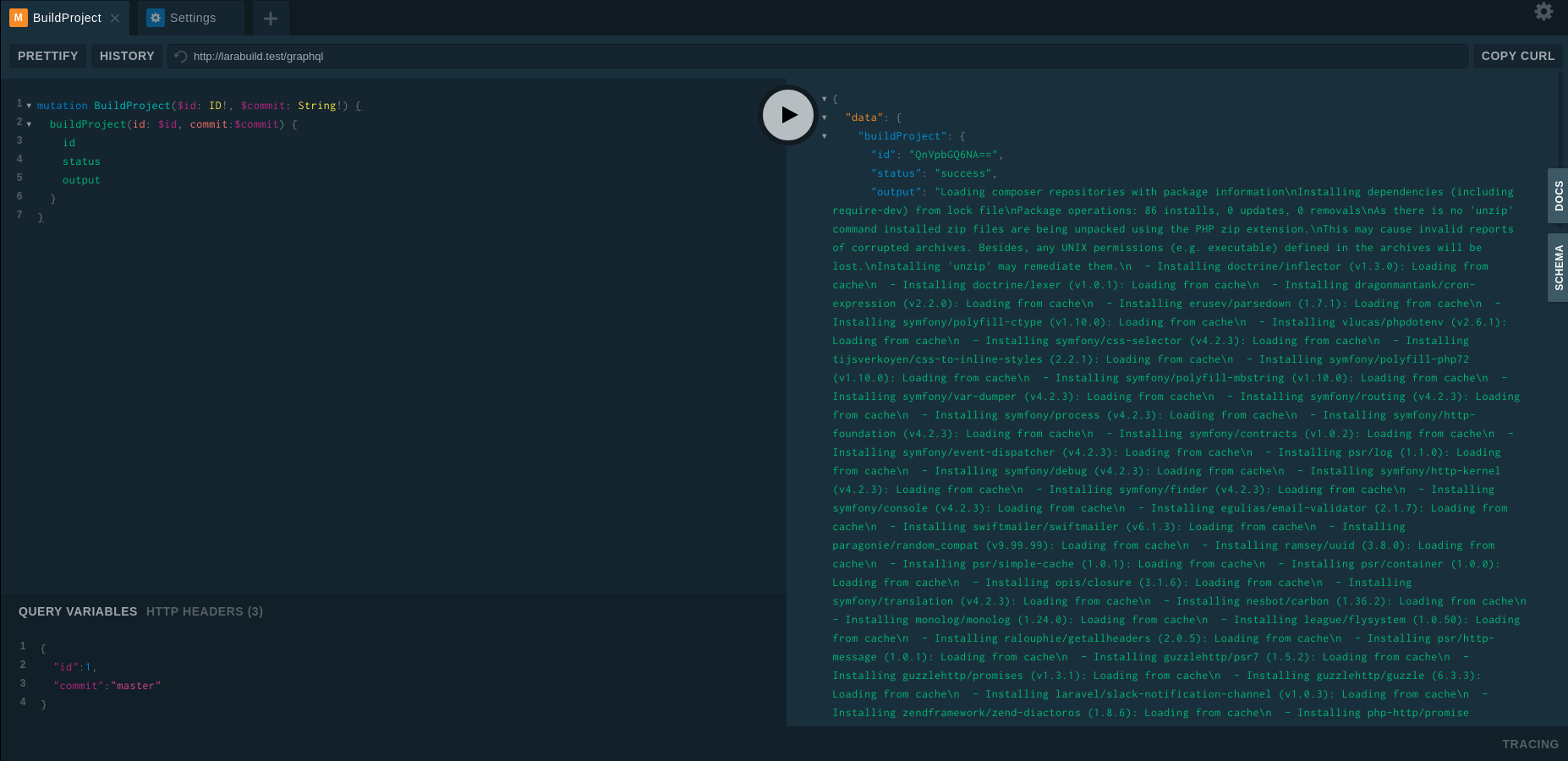Select the QUERY VARIABLES tab
Viewport: 1568px width, 761px height.
click(78, 611)
